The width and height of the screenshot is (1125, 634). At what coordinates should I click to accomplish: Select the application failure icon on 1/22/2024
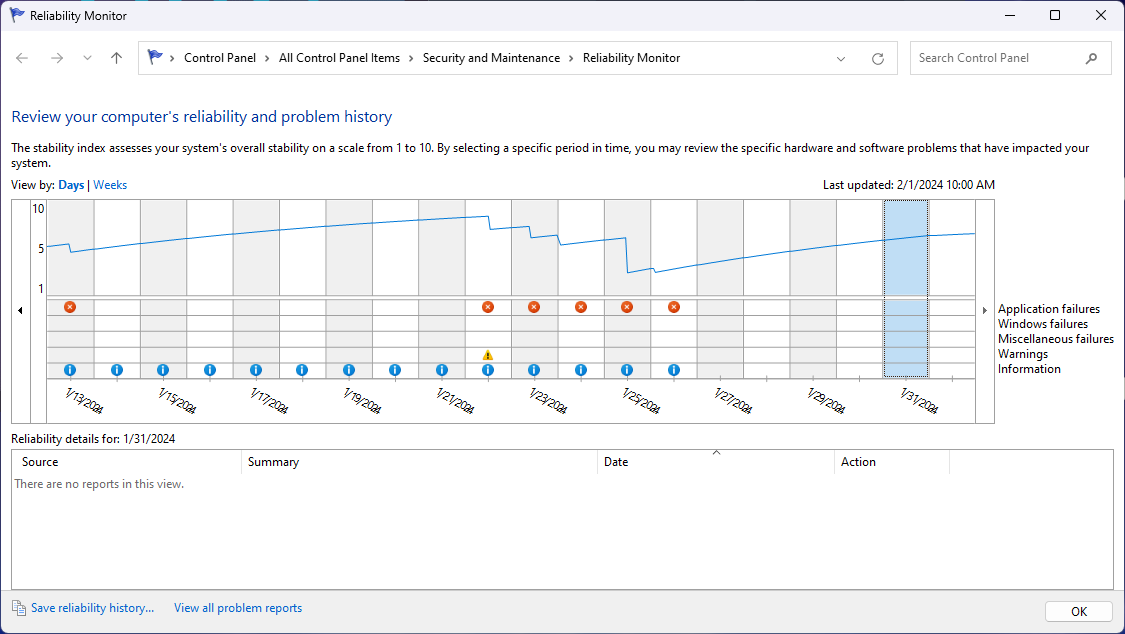click(x=488, y=307)
